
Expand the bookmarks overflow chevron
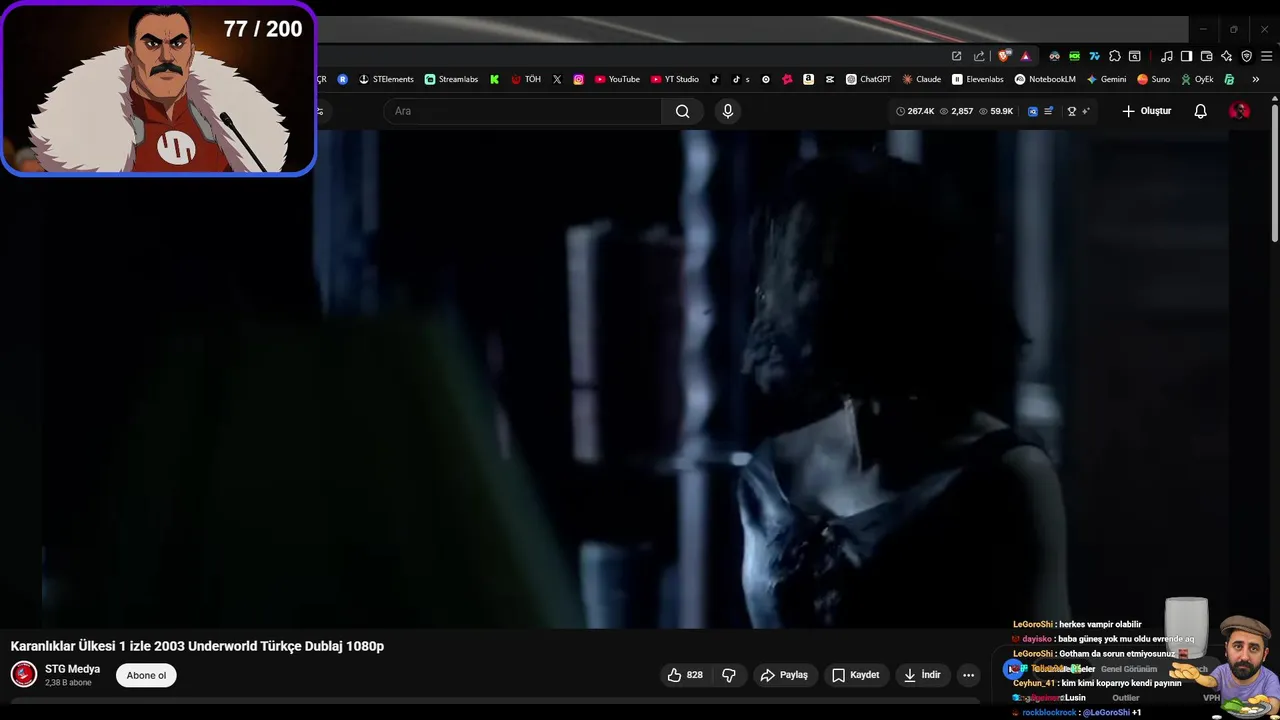tap(1255, 79)
